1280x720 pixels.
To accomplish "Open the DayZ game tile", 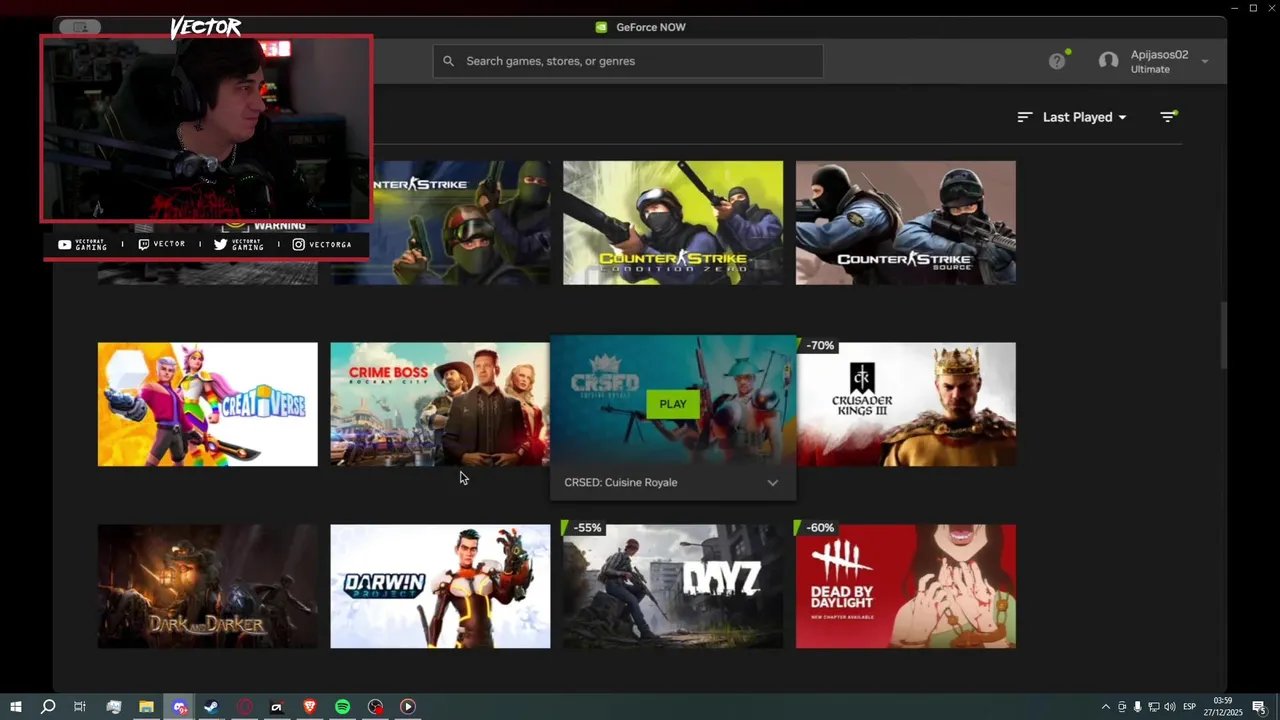I will (673, 587).
